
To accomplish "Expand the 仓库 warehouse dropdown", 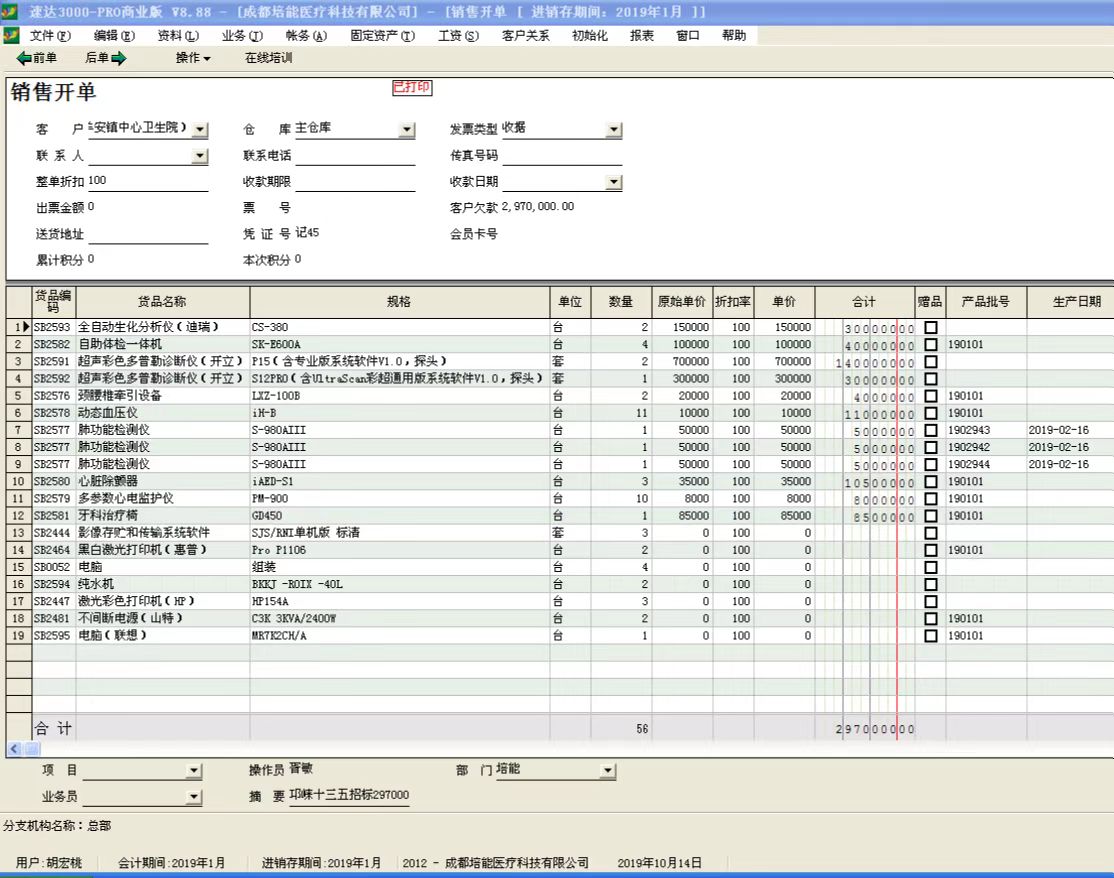I will click(x=406, y=130).
